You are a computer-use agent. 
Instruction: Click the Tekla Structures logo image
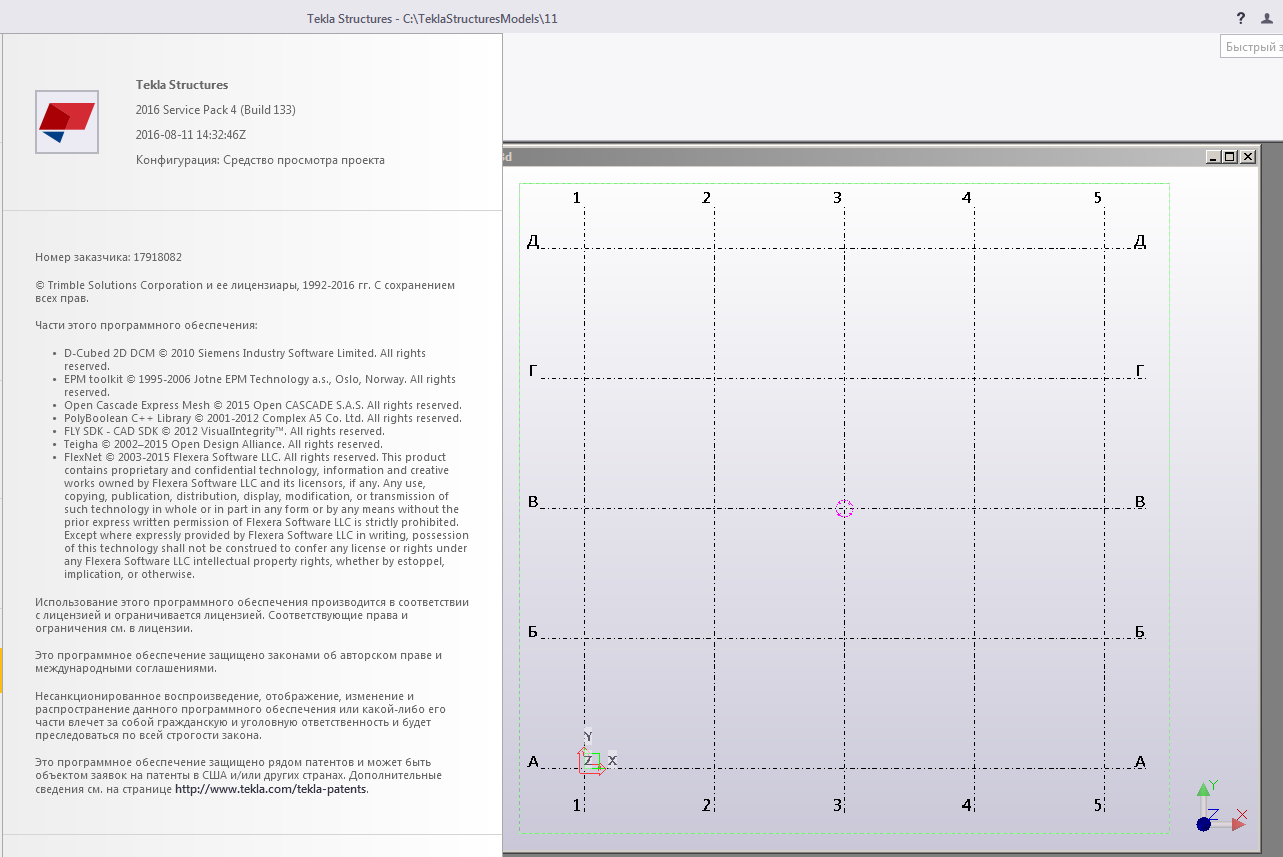67,122
